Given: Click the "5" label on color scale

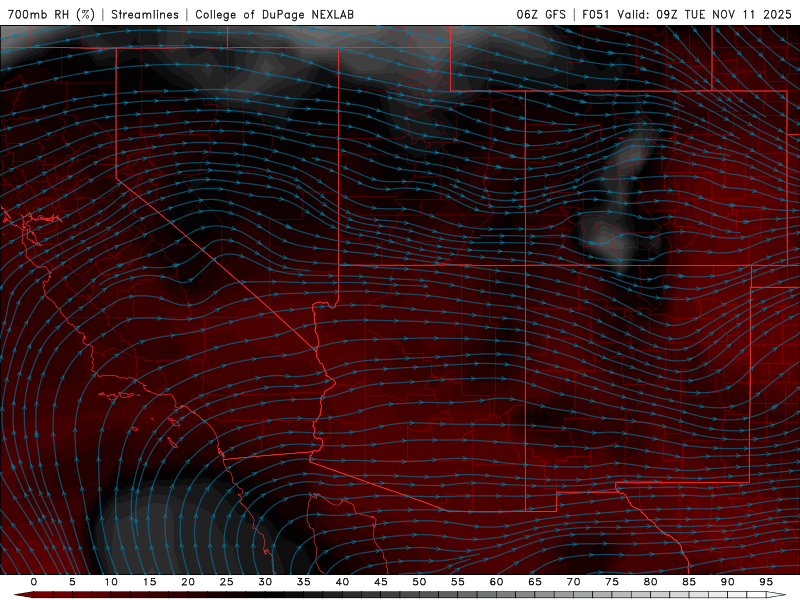Looking at the screenshot, I should [x=72, y=582].
